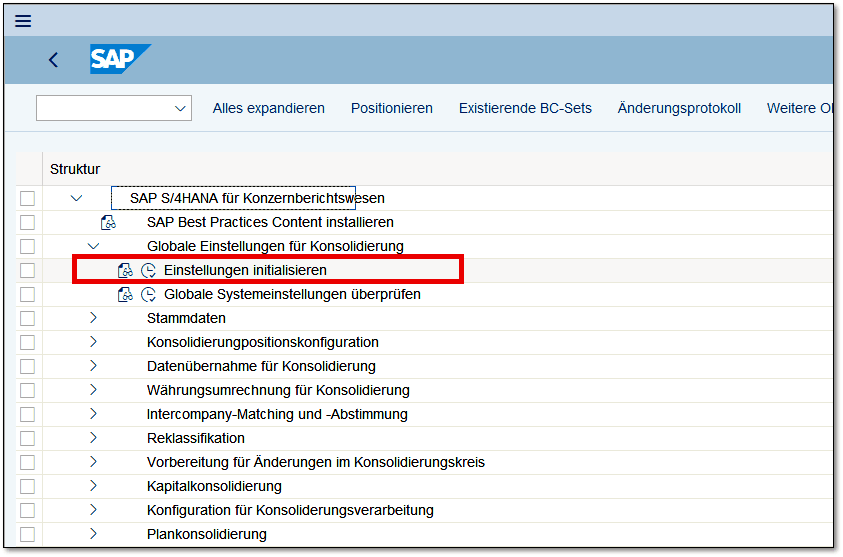This screenshot has height=557, width=843.
Task: Click Alles expandieren in the toolbar
Action: [268, 108]
